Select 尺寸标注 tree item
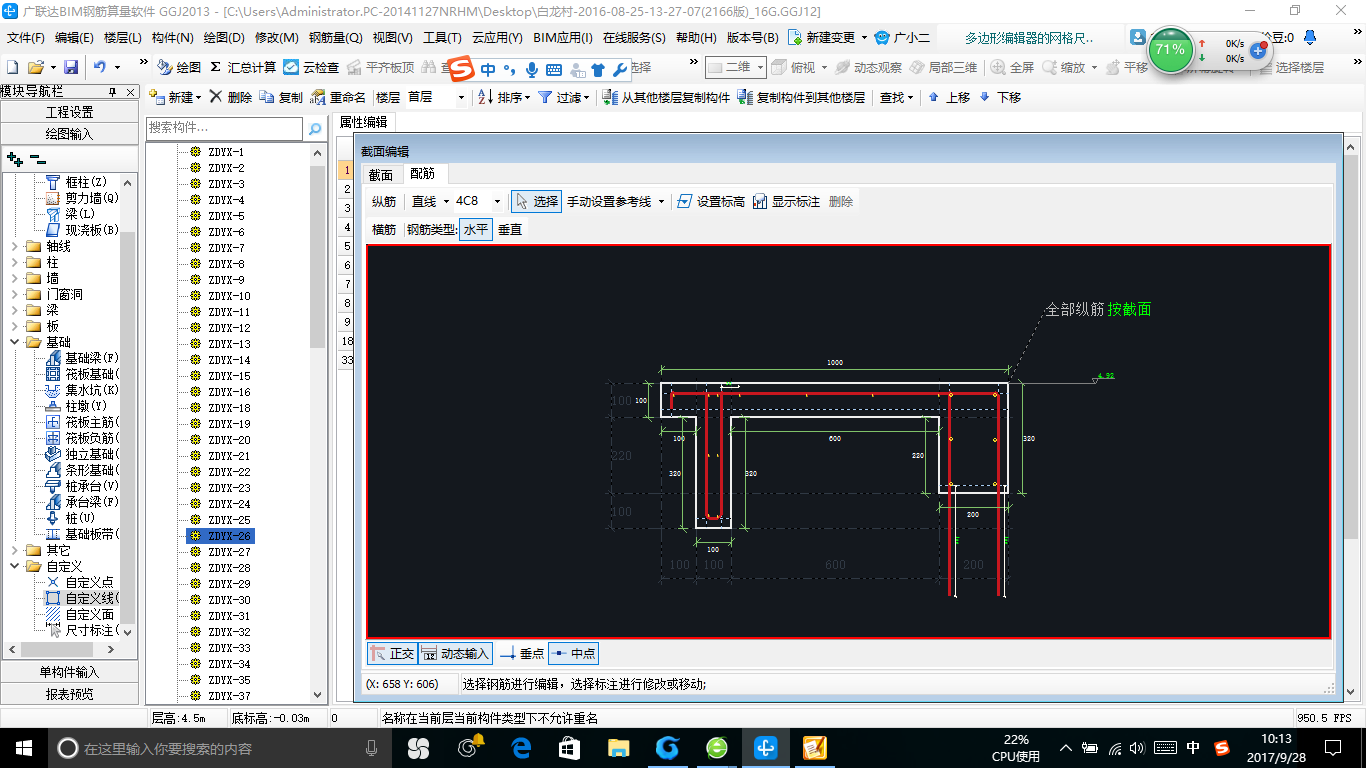1366x768 pixels. (84, 630)
